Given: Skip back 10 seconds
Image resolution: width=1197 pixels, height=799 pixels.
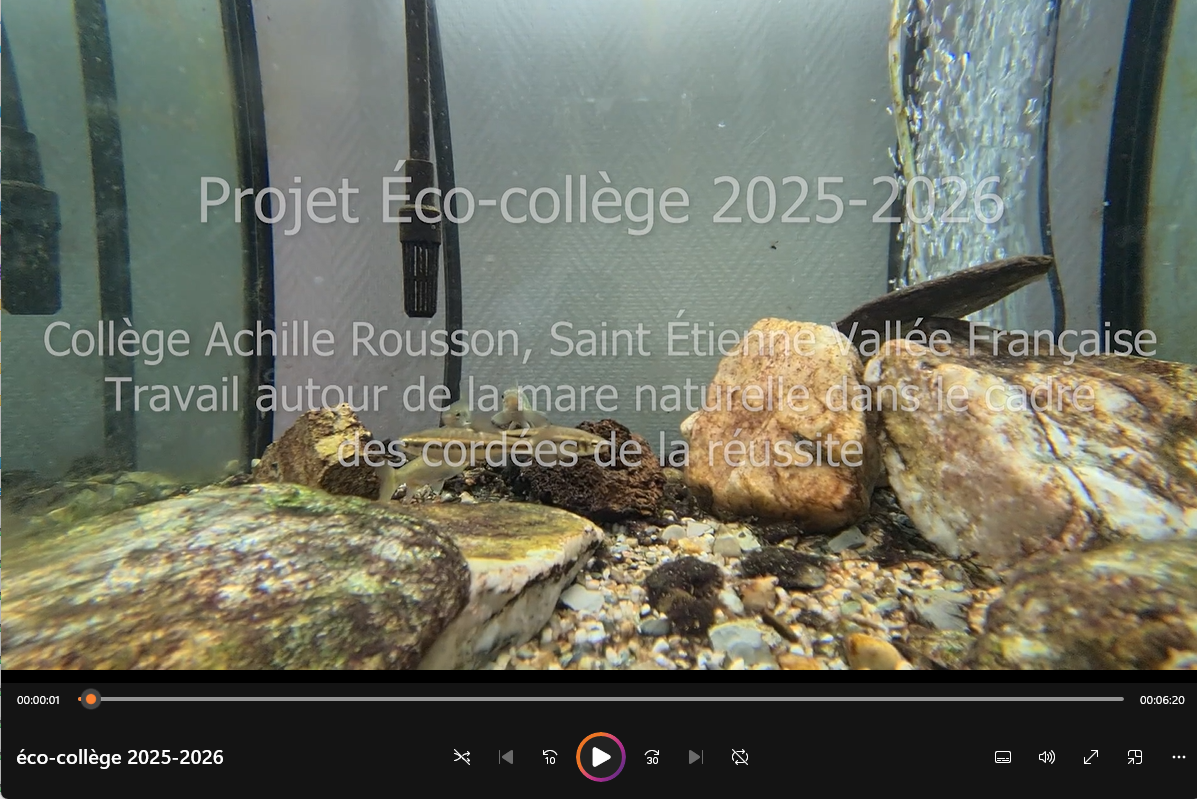Looking at the screenshot, I should coord(550,757).
